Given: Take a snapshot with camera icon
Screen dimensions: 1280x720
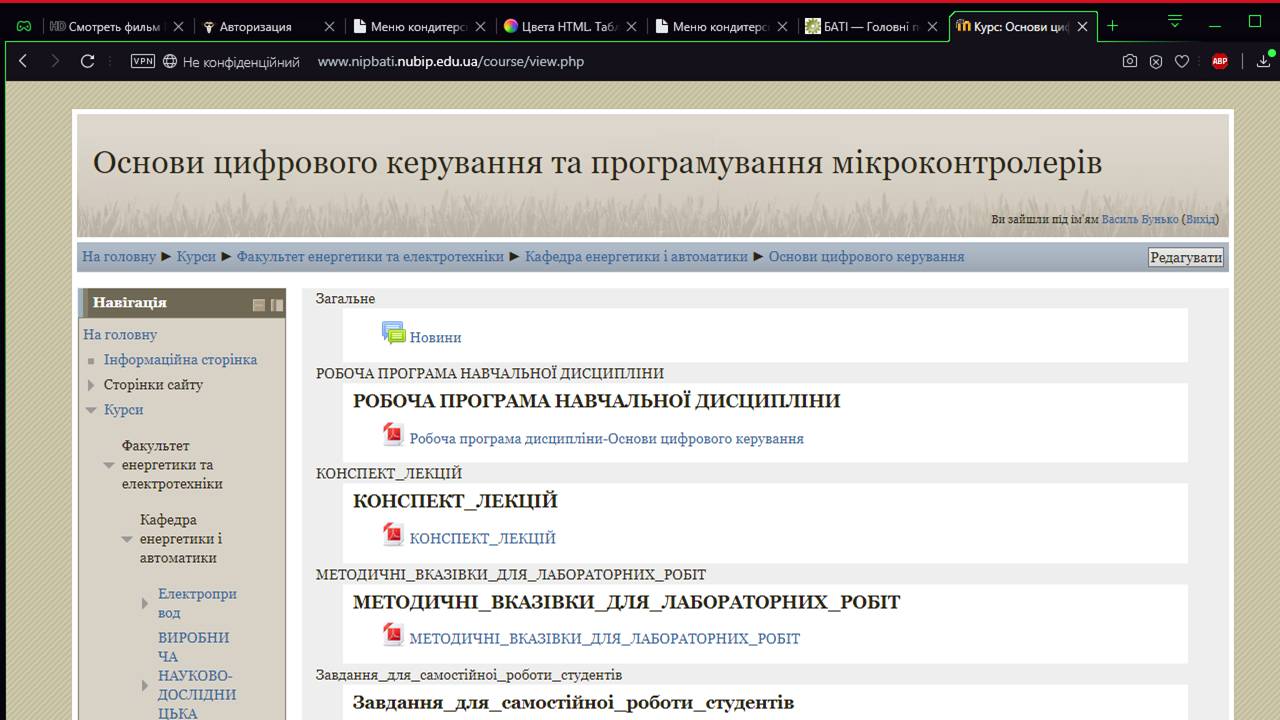Looking at the screenshot, I should (x=1130, y=61).
